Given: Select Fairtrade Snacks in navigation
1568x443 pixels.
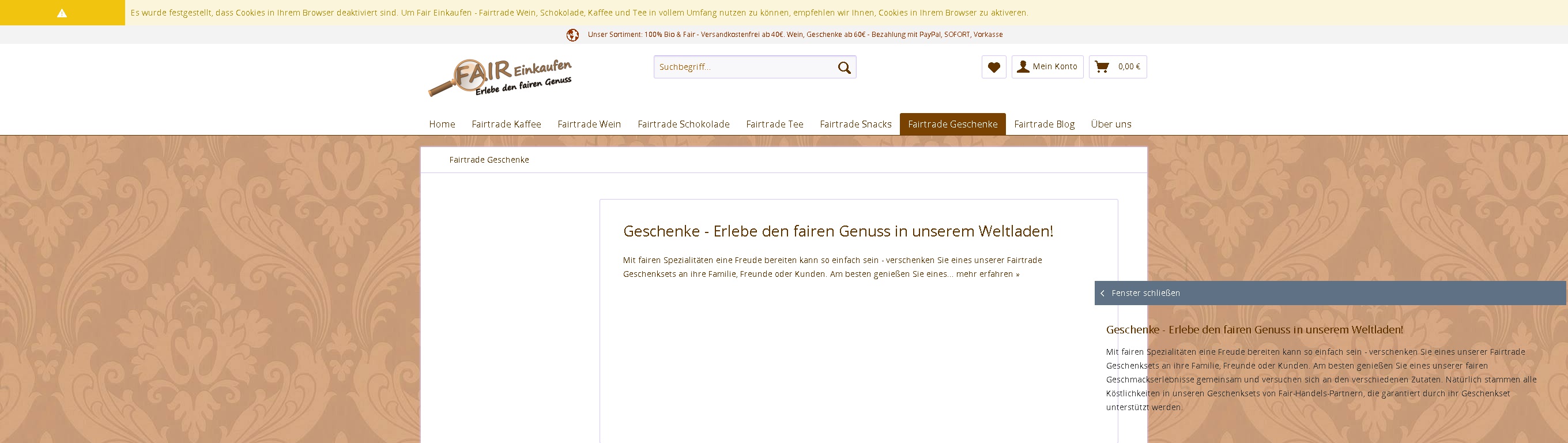Looking at the screenshot, I should click(x=855, y=125).
